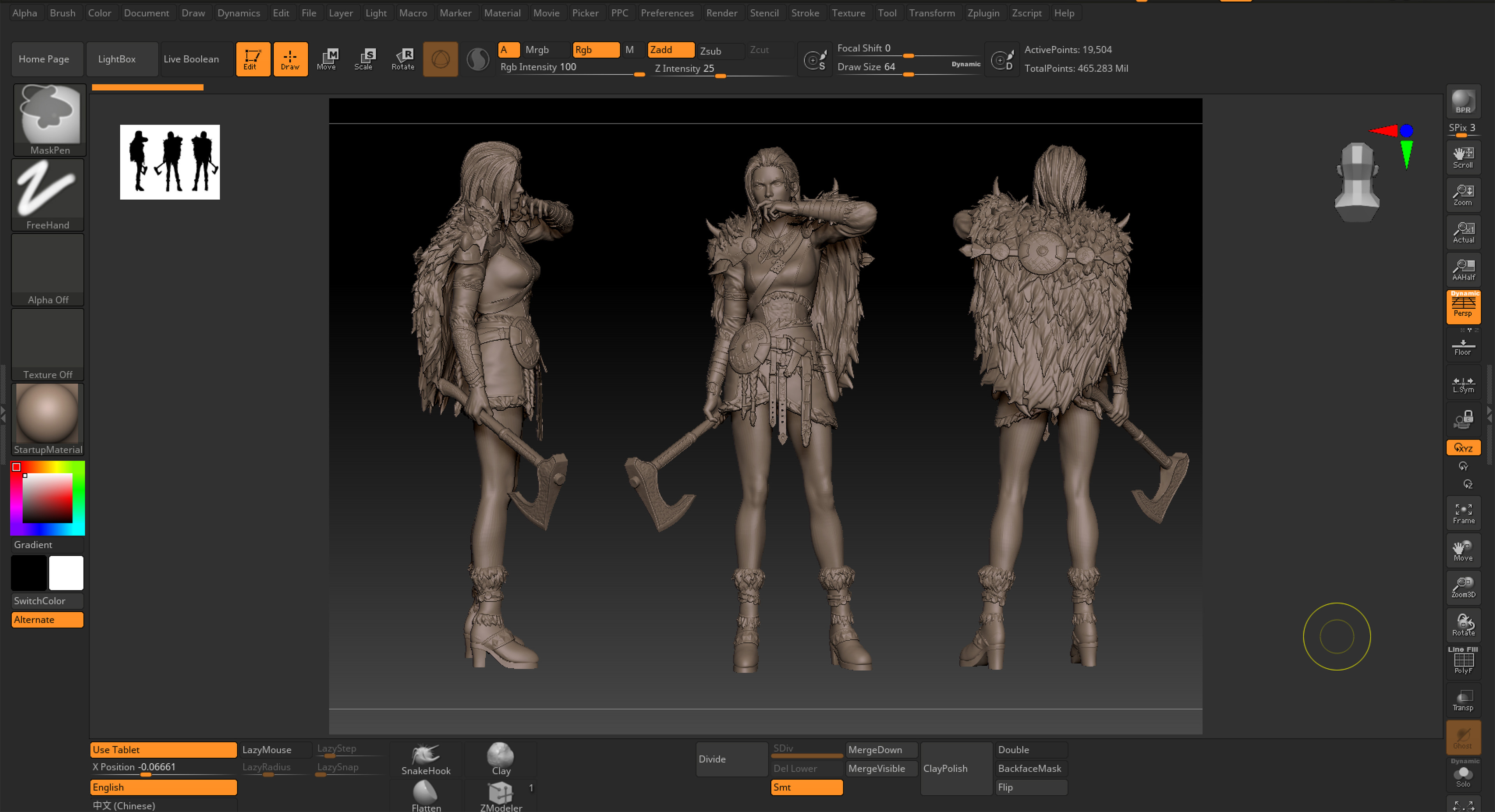Viewport: 1495px width, 812px height.
Task: Click MergeDown
Action: 881,750
